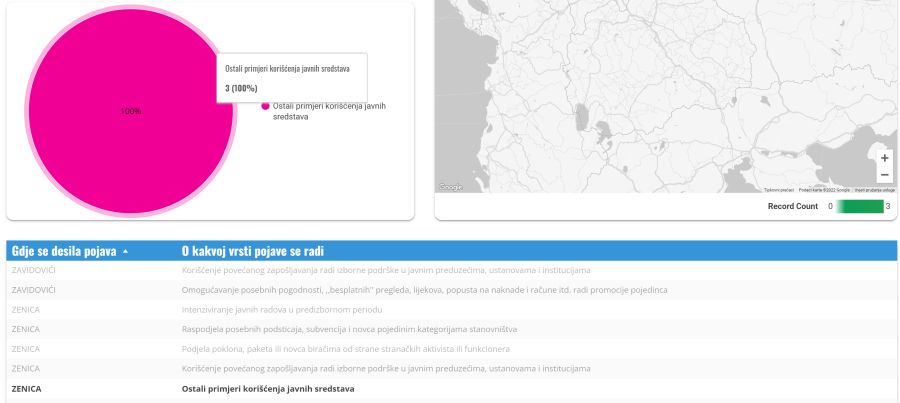The width and height of the screenshot is (900, 403).
Task: Zoom out on the map
Action: (x=884, y=175)
